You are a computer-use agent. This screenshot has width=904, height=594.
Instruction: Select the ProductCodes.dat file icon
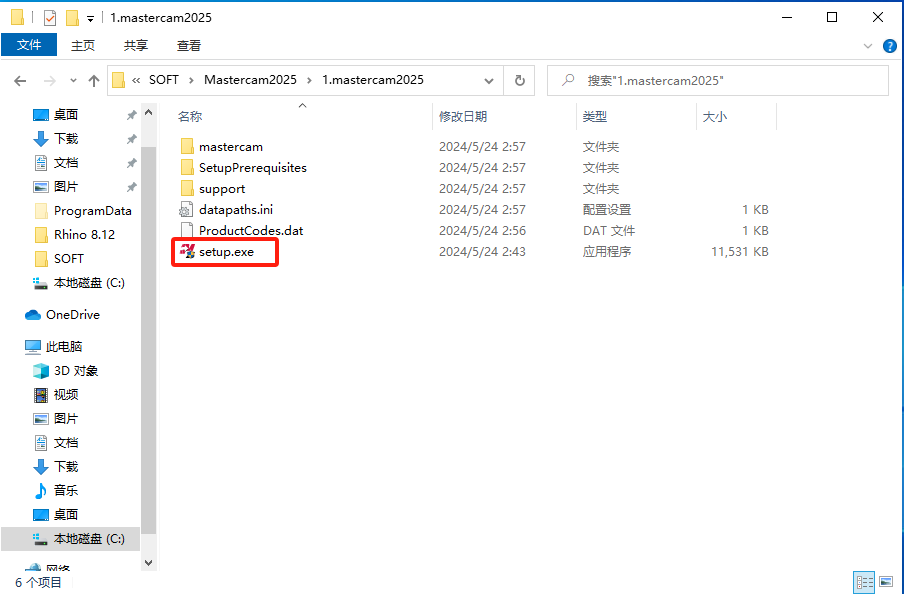point(187,231)
